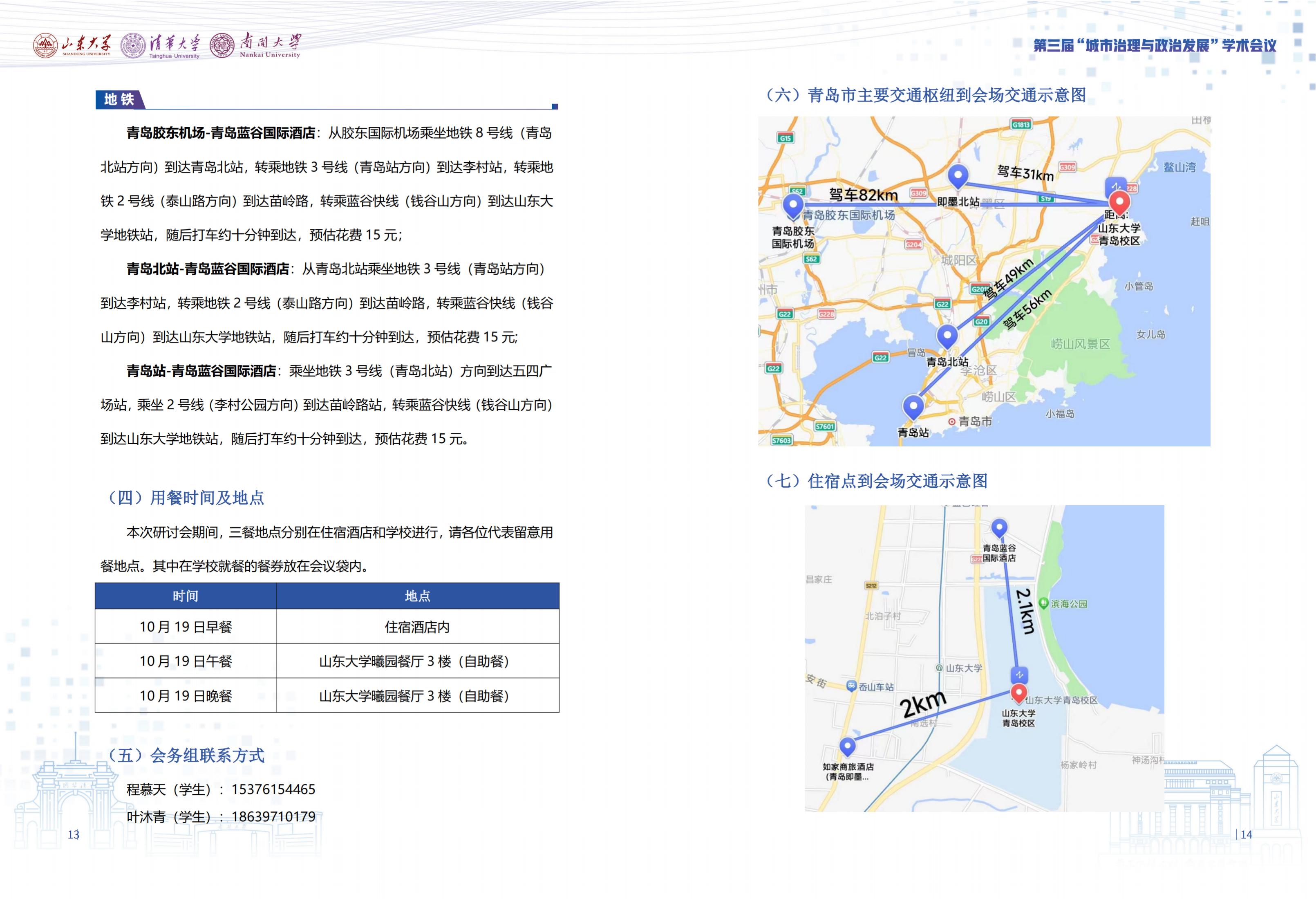The image size is (1316, 899).
Task: Click the 时间 table column header
Action: 186,596
